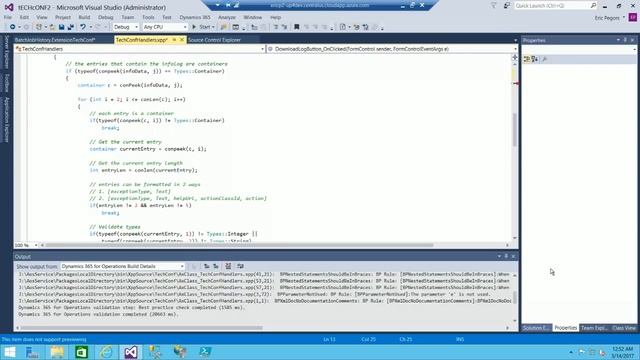
Task: Toggle auto hide pin on Properties panel
Action: (x=625, y=40)
